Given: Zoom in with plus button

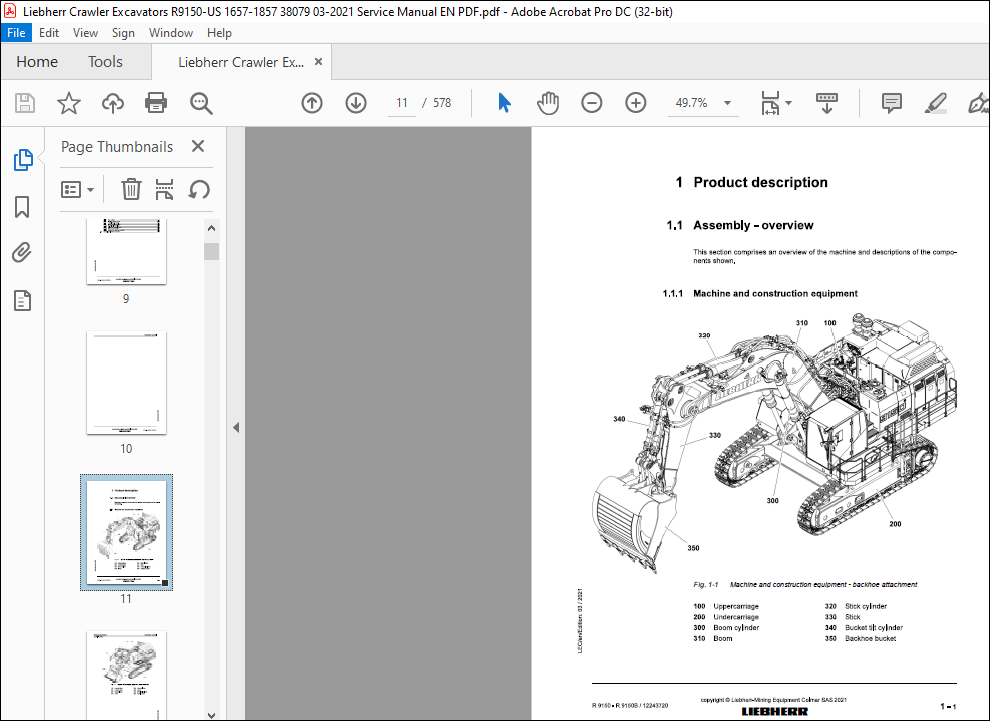Looking at the screenshot, I should pos(636,103).
